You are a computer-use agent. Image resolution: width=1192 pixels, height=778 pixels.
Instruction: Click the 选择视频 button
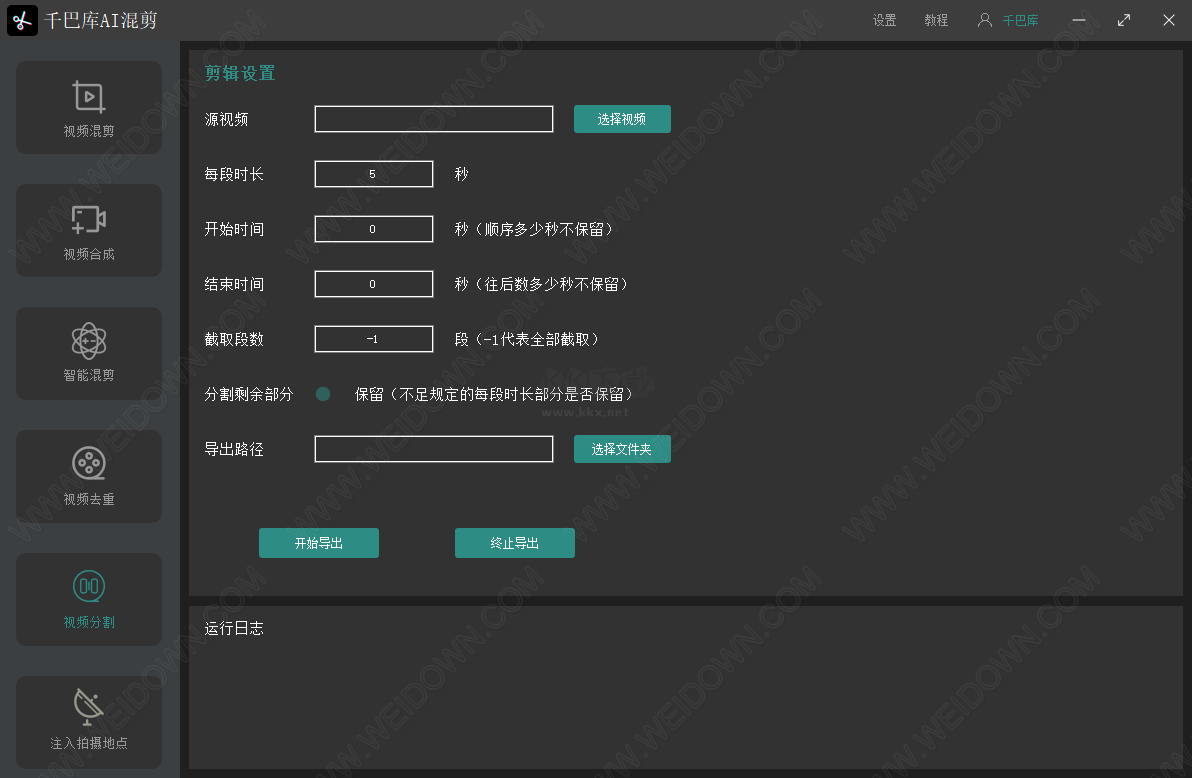(x=622, y=118)
